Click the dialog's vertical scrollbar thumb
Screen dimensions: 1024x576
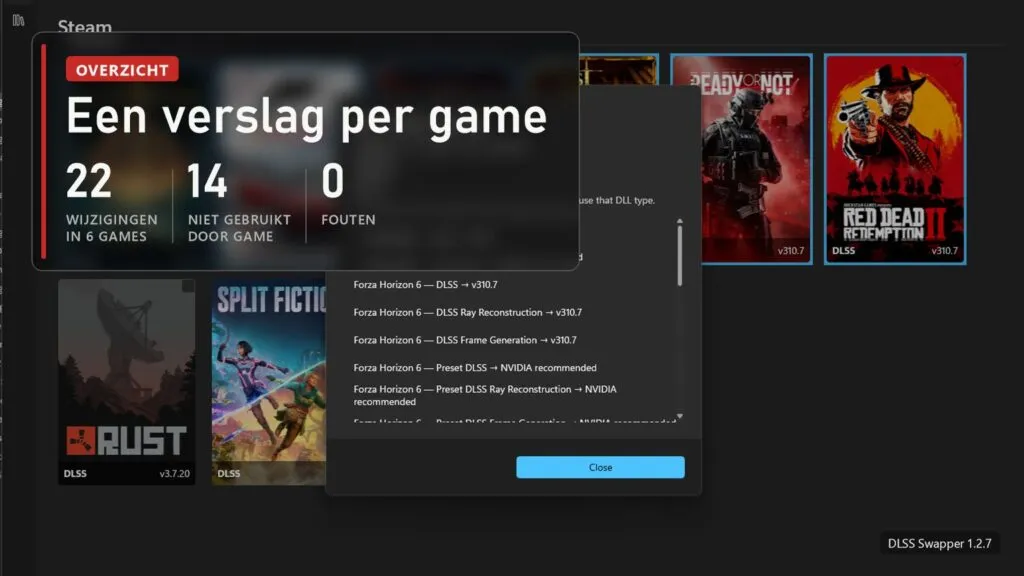680,256
